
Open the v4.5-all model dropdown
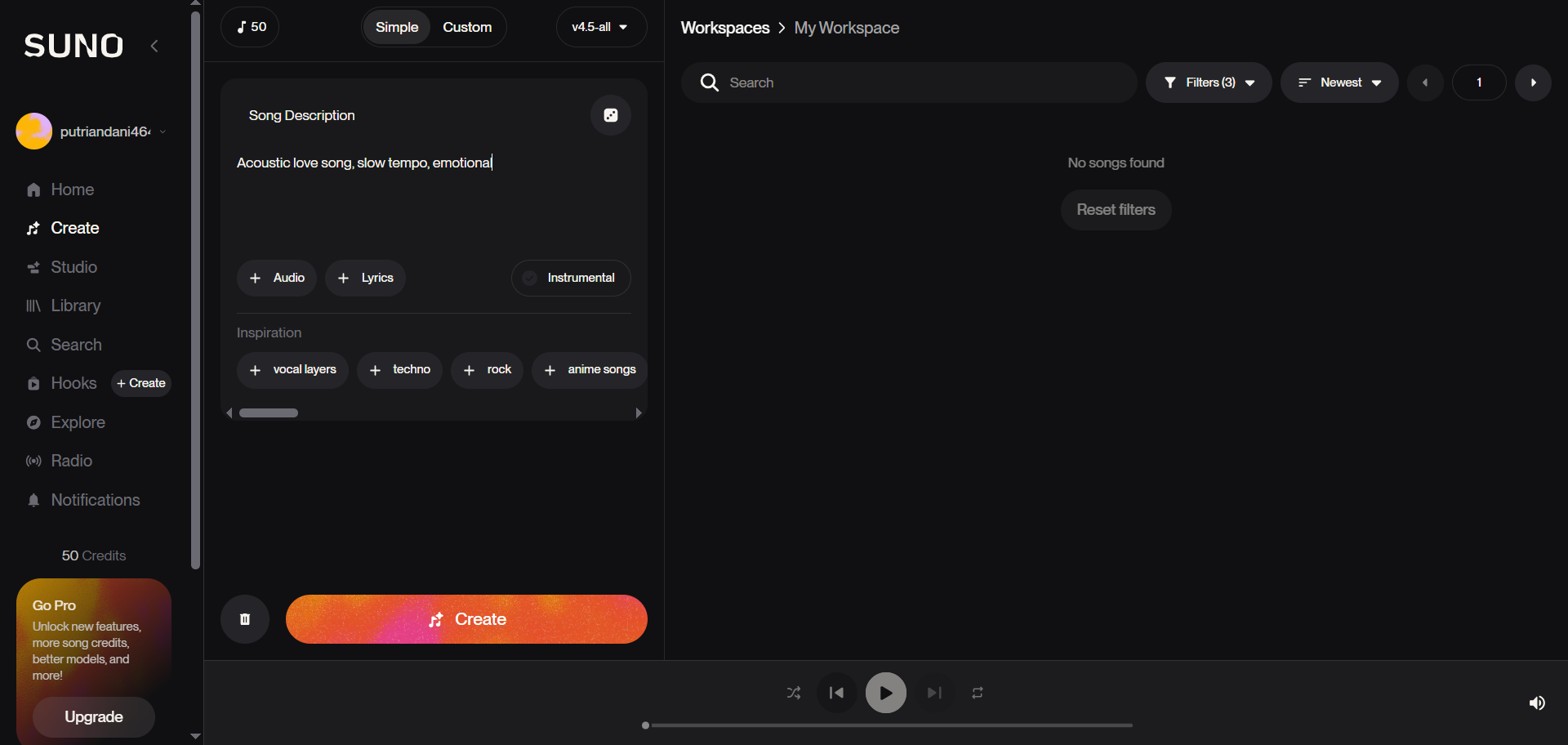pyautogui.click(x=600, y=27)
